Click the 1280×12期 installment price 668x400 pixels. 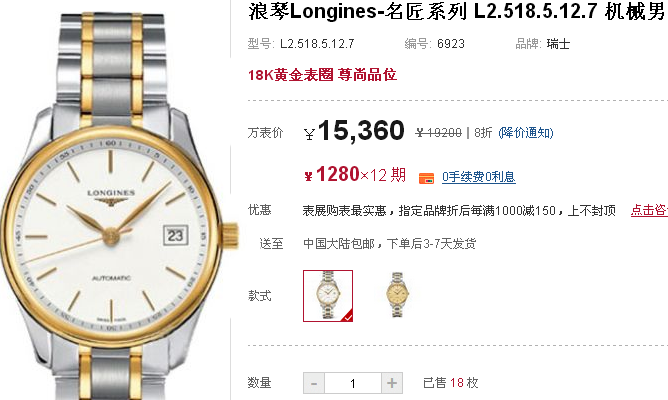[355, 175]
